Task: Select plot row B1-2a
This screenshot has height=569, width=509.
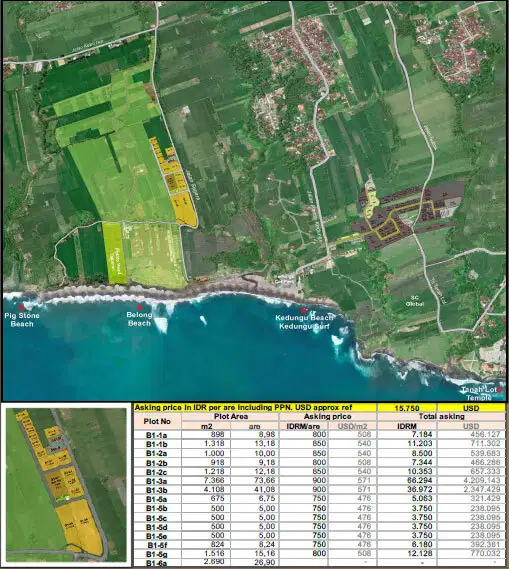Action: [x=319, y=453]
